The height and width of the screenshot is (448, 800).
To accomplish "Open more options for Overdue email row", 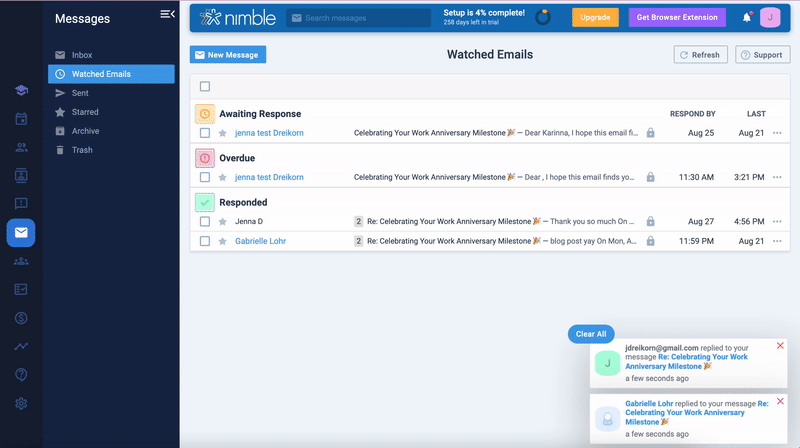I will tap(777, 177).
